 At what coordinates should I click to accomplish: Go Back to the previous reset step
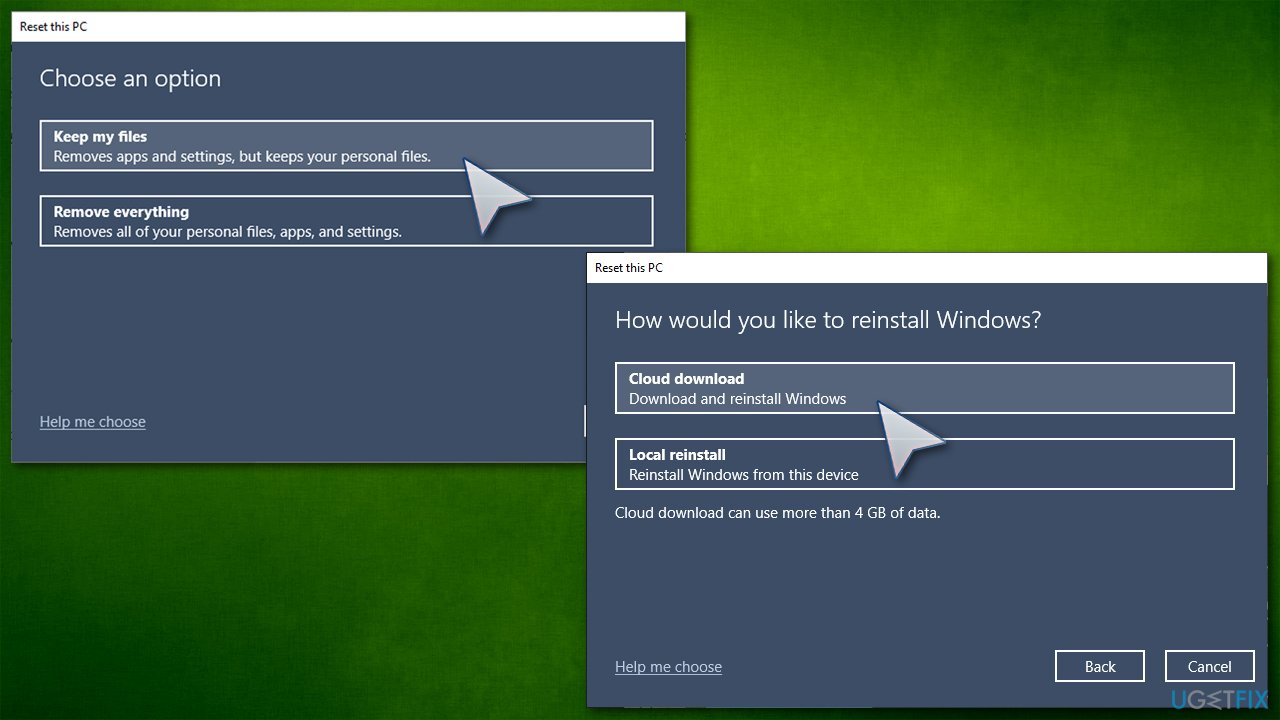[1099, 665]
